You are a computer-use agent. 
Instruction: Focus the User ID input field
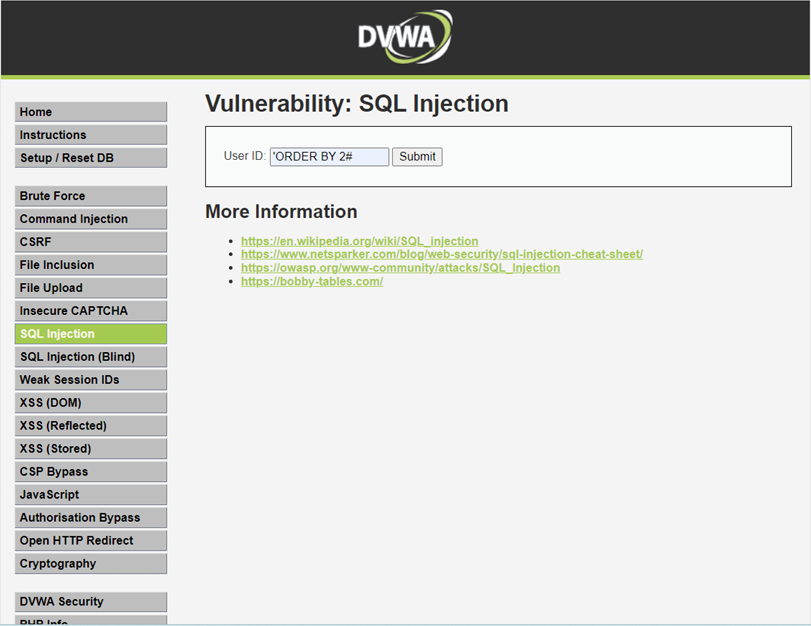[x=329, y=157]
